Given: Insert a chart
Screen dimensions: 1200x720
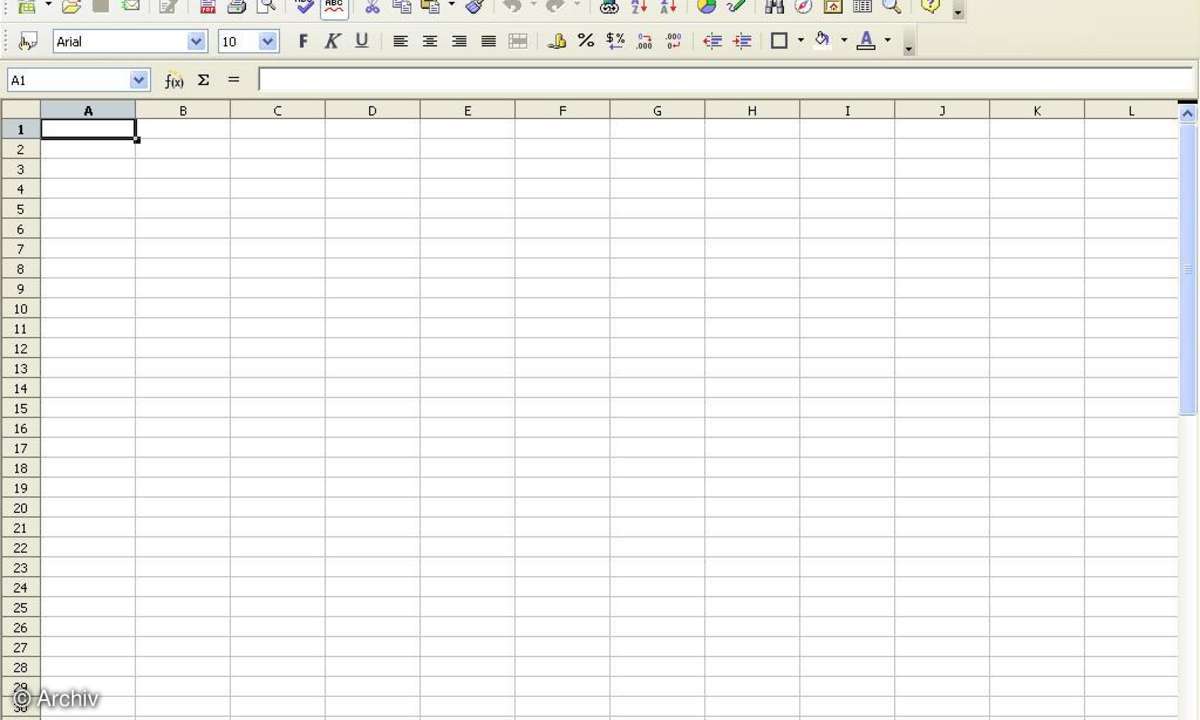Looking at the screenshot, I should (707, 6).
